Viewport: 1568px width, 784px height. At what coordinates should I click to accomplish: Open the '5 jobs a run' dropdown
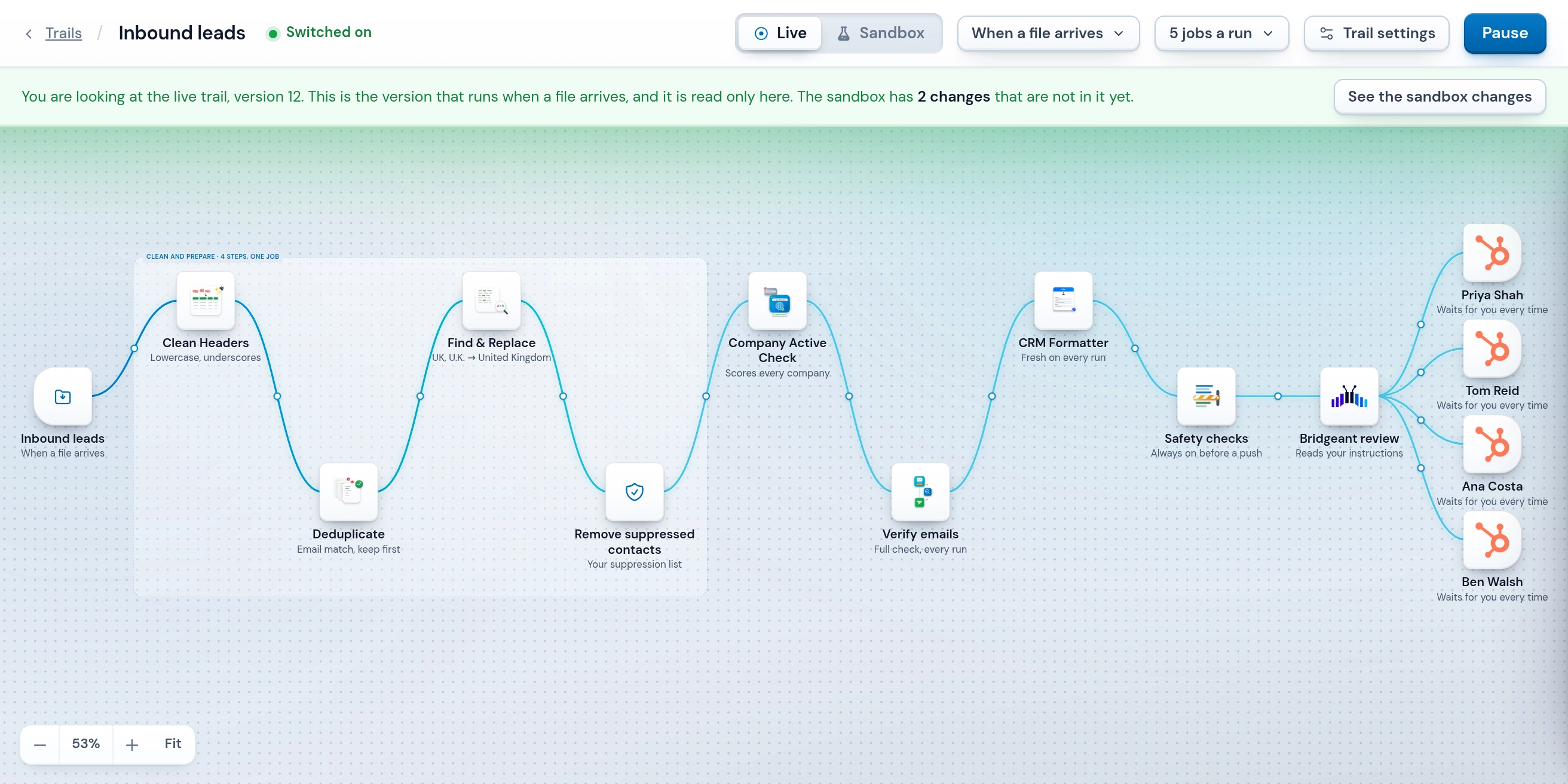click(1221, 33)
